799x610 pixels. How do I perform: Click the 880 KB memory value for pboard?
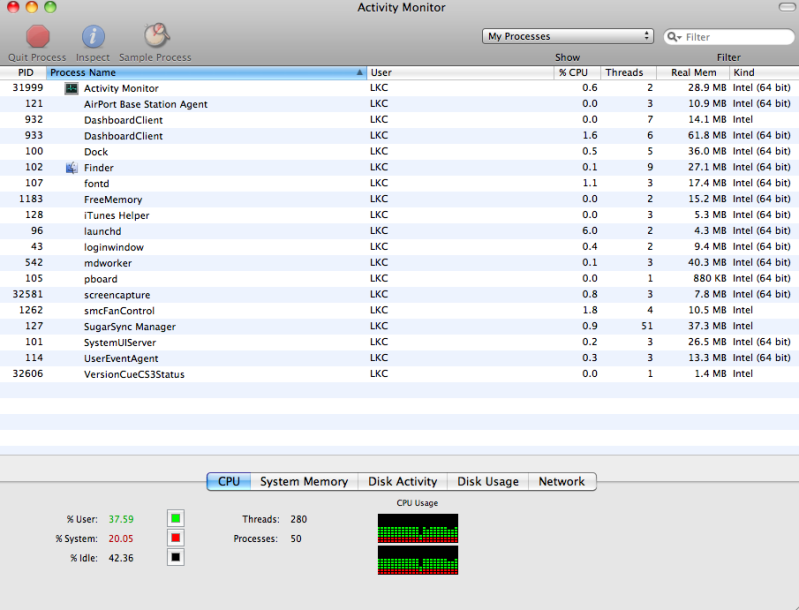point(709,279)
